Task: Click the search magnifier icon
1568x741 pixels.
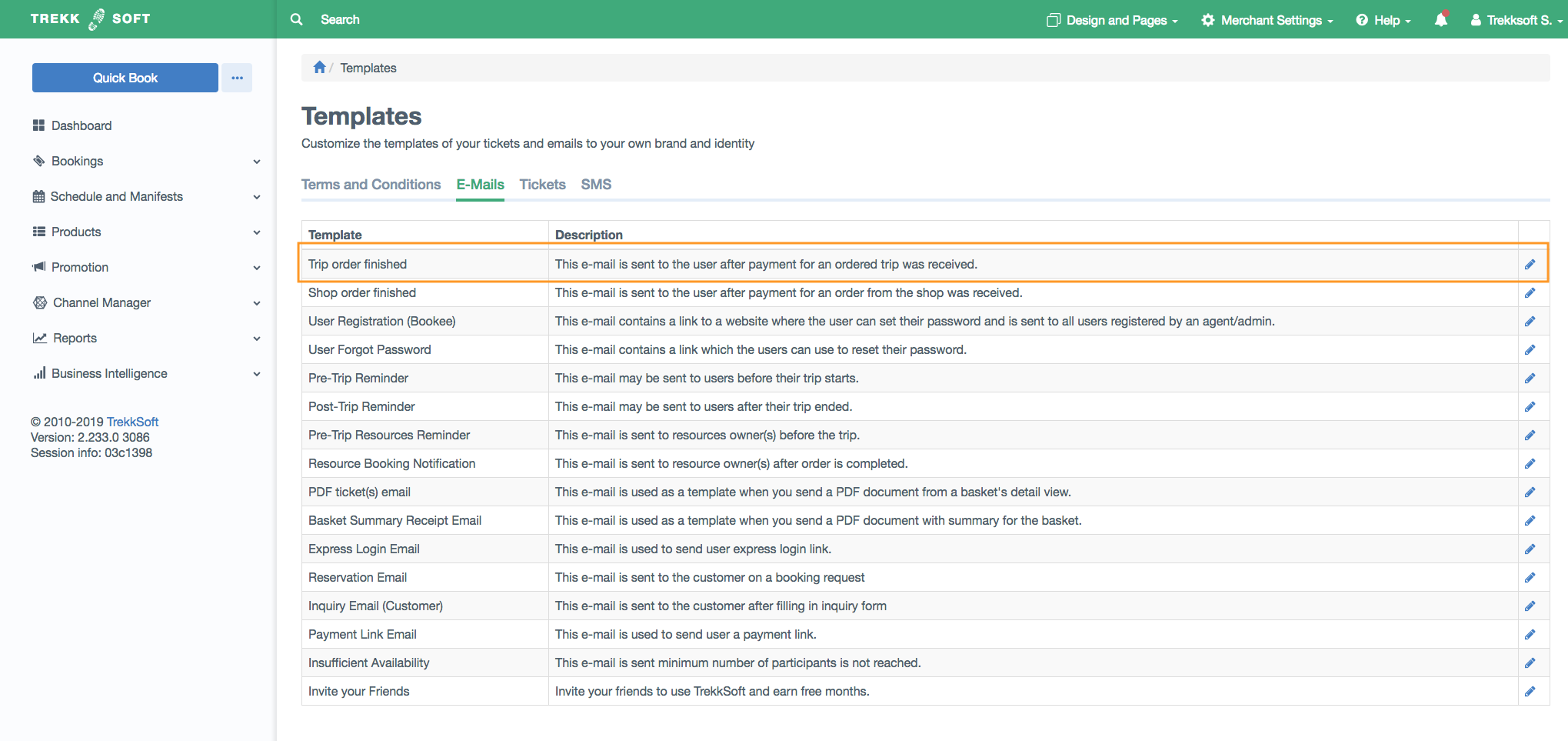Action: coord(296,19)
